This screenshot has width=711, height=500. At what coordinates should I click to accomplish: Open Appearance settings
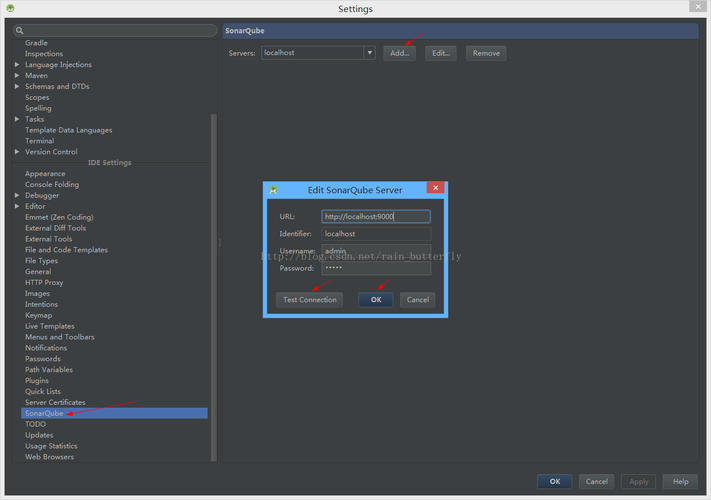[45, 174]
